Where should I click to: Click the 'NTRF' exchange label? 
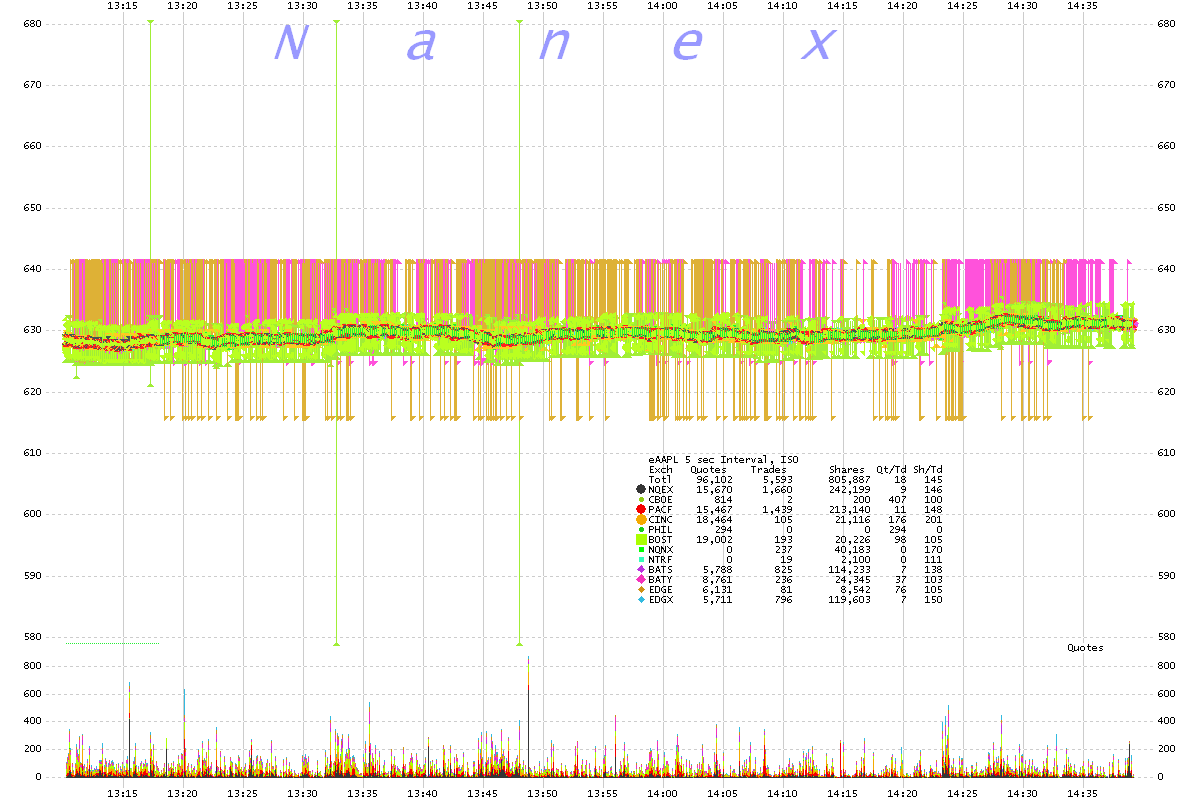pos(661,559)
